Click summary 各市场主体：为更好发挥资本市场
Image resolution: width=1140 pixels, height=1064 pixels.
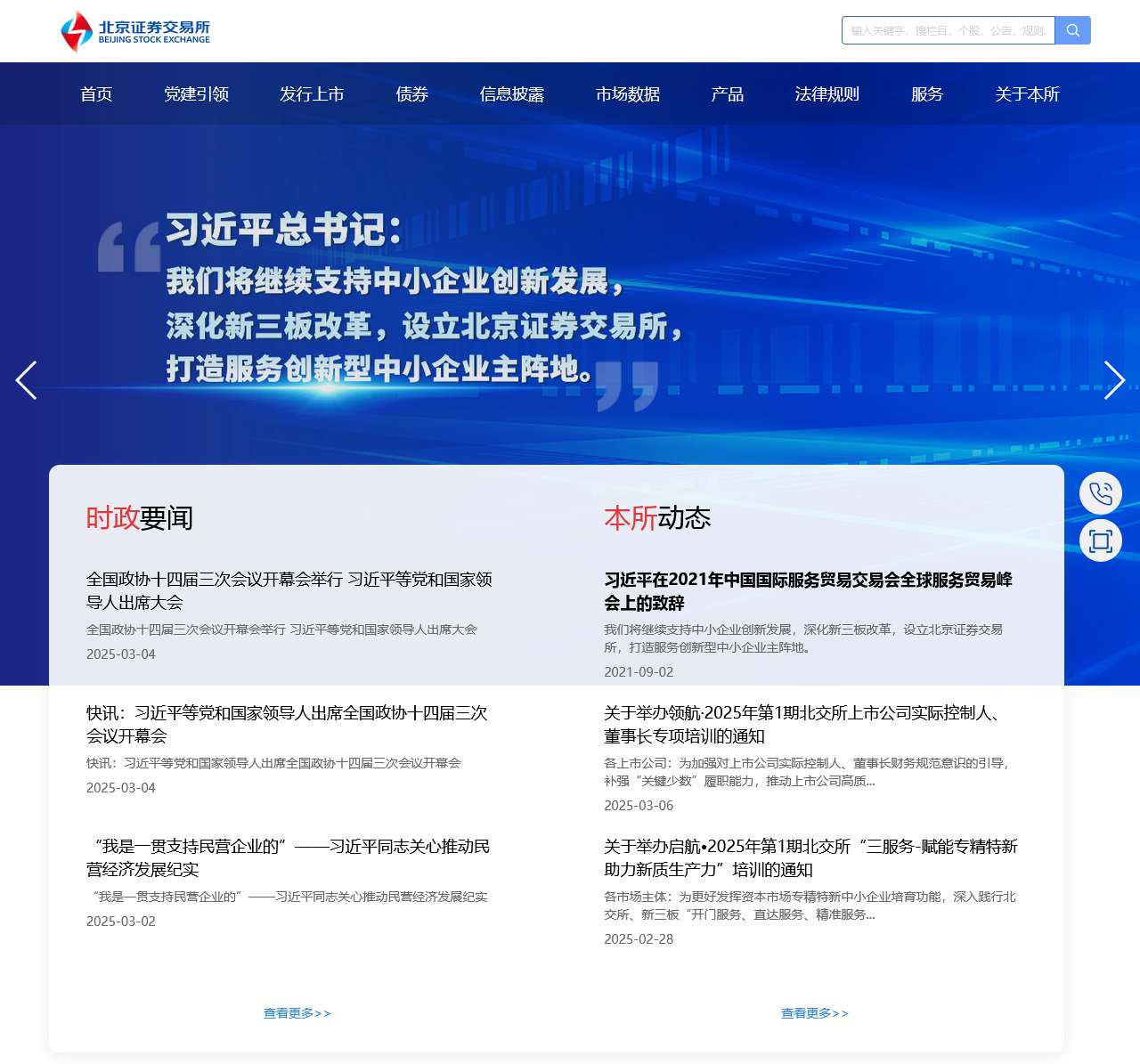[x=810, y=906]
